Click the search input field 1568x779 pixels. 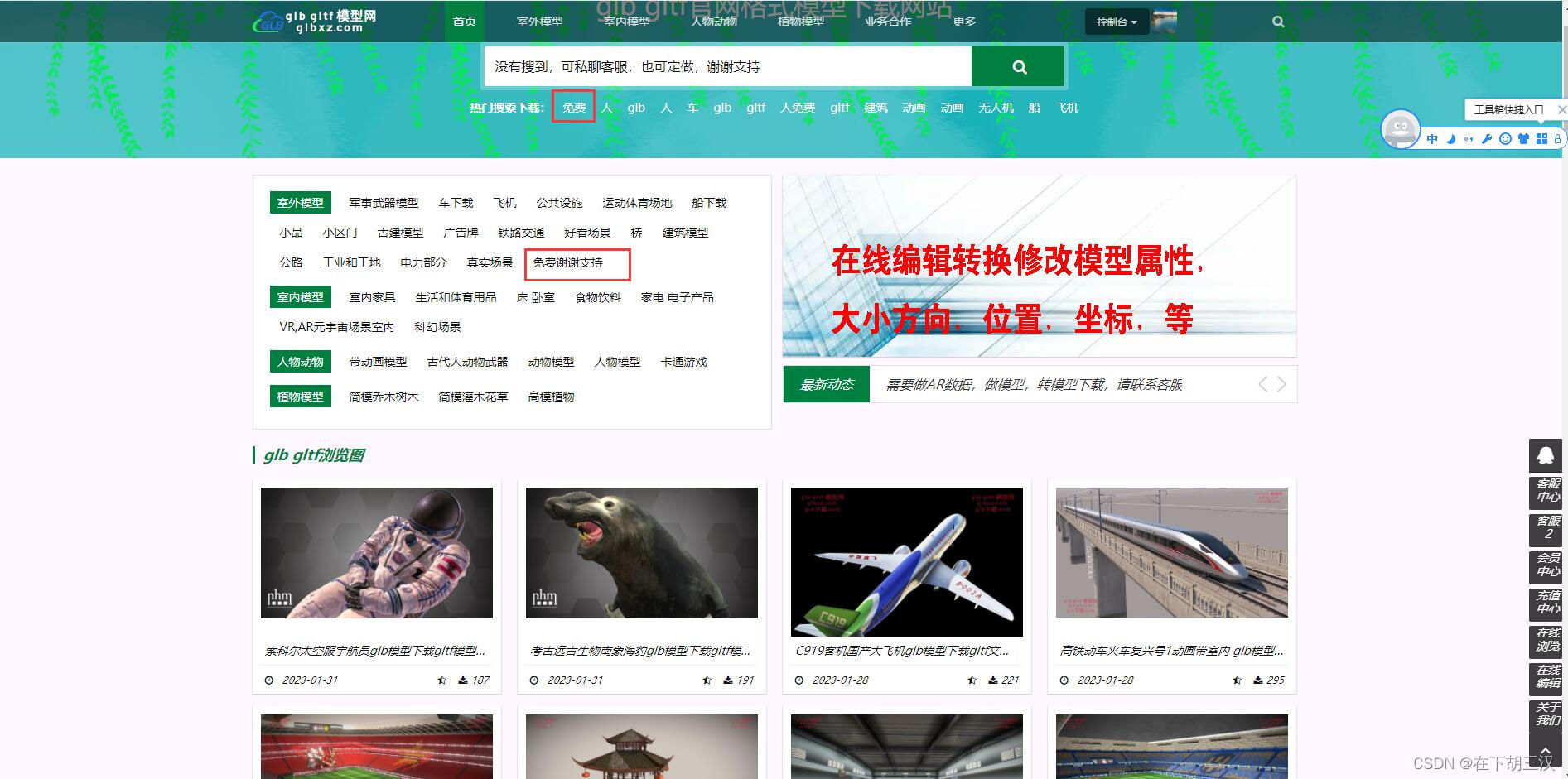(727, 66)
